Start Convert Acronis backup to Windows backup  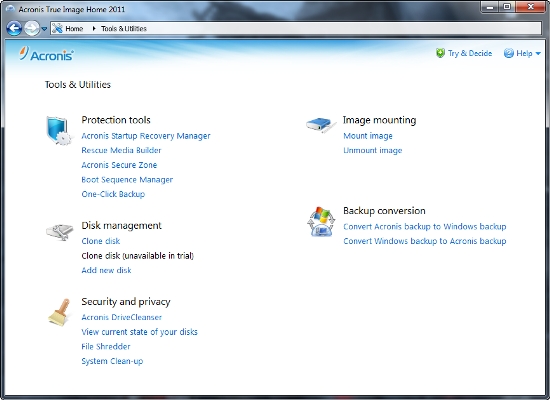click(424, 227)
